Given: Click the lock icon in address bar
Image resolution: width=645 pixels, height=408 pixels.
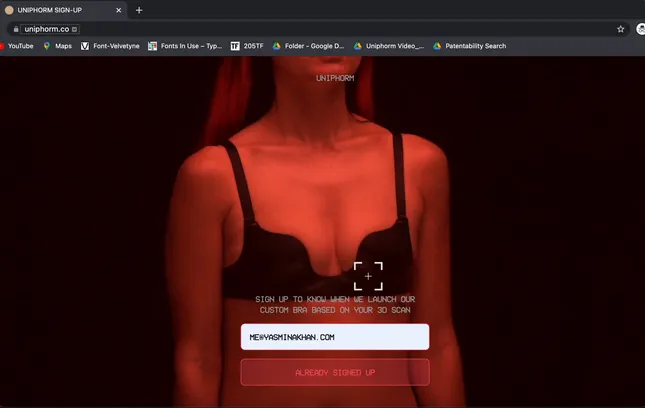Looking at the screenshot, I should [16, 29].
